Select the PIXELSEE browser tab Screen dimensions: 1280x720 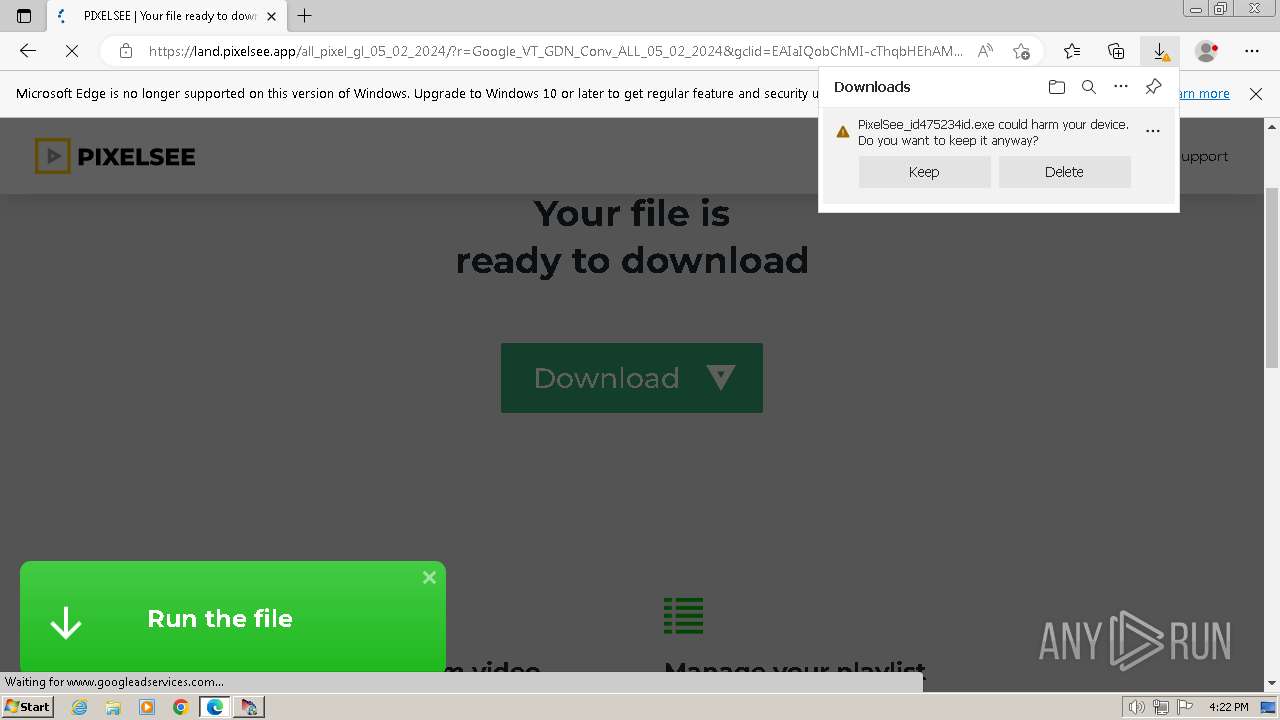(166, 16)
